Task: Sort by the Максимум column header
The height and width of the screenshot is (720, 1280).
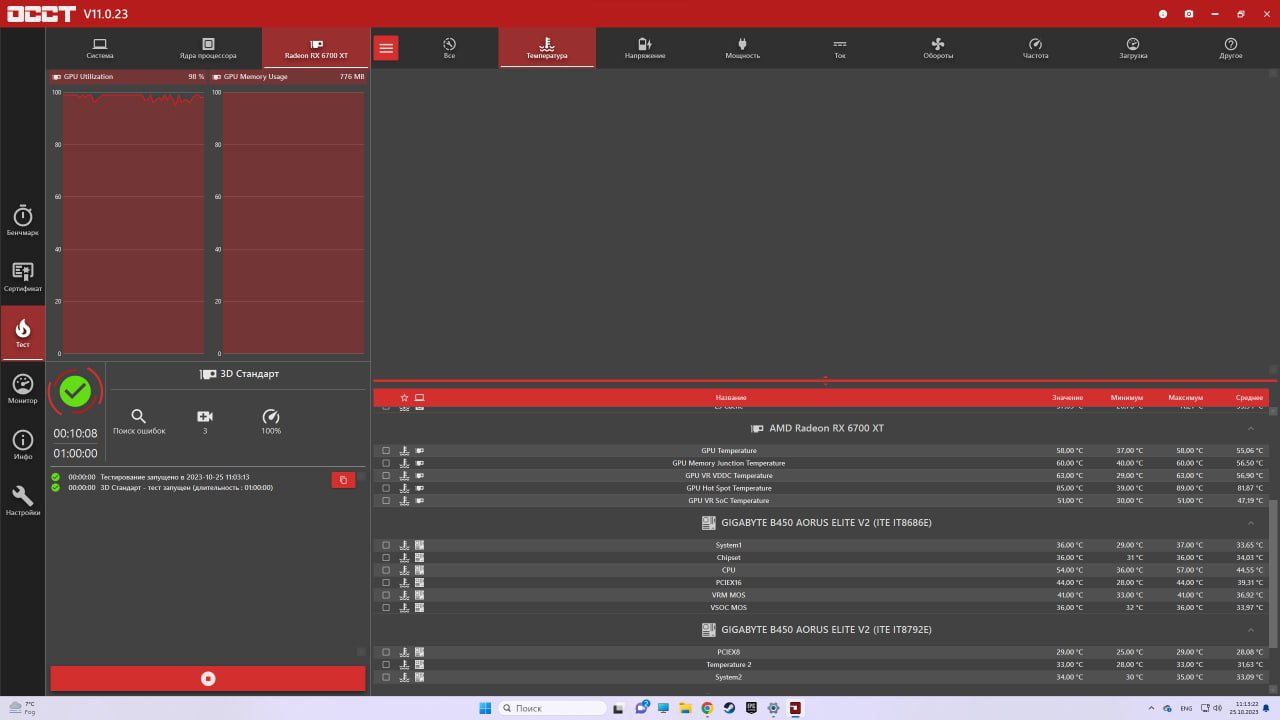Action: (1186, 397)
